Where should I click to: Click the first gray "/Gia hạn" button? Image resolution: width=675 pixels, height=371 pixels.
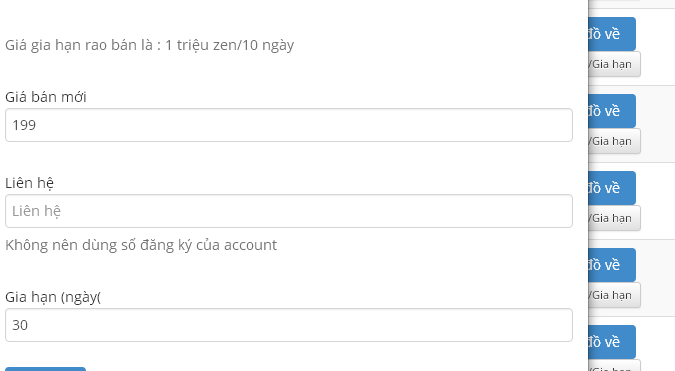614,64
